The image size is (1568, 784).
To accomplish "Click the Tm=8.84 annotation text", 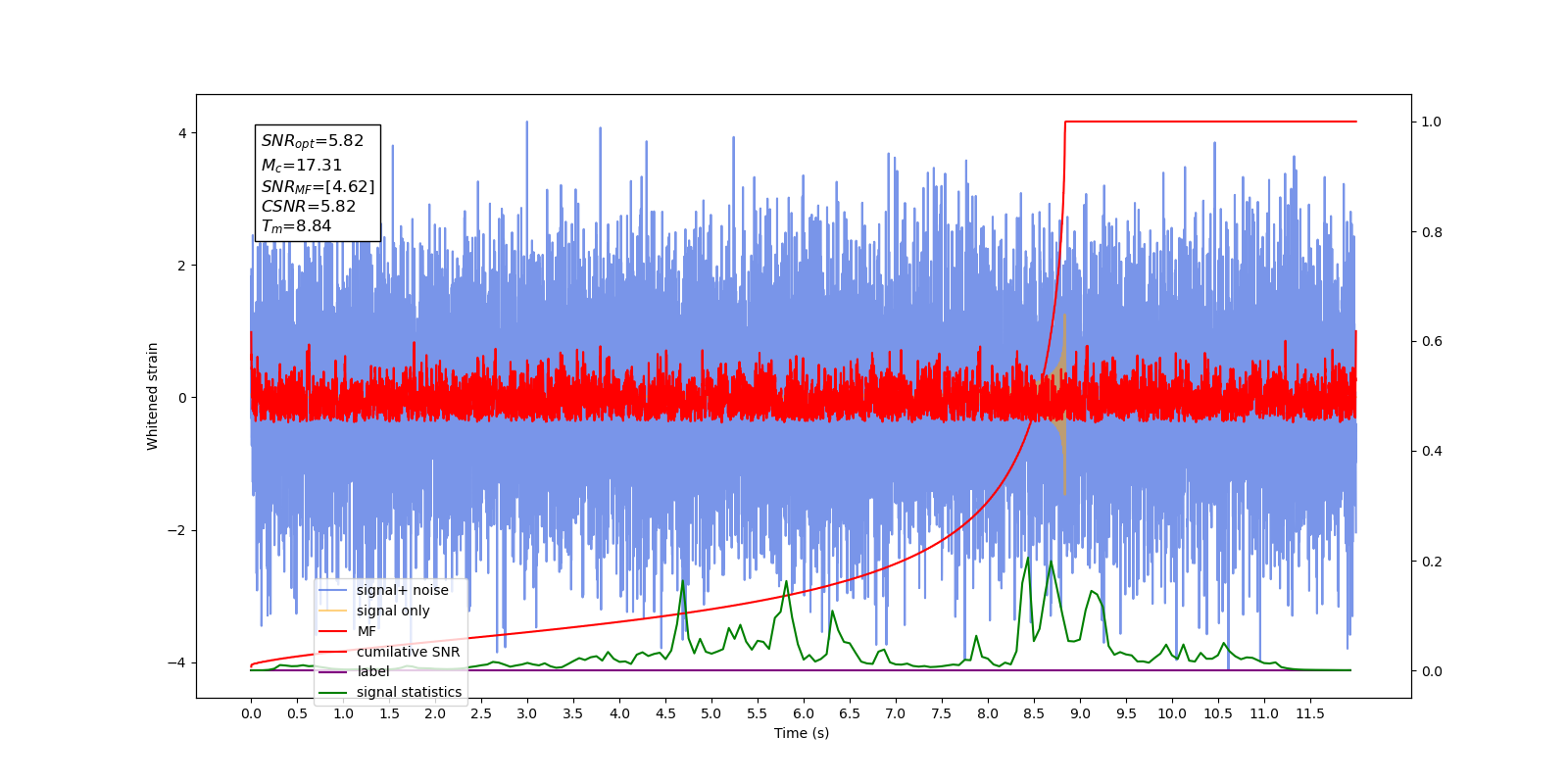I will coord(296,226).
